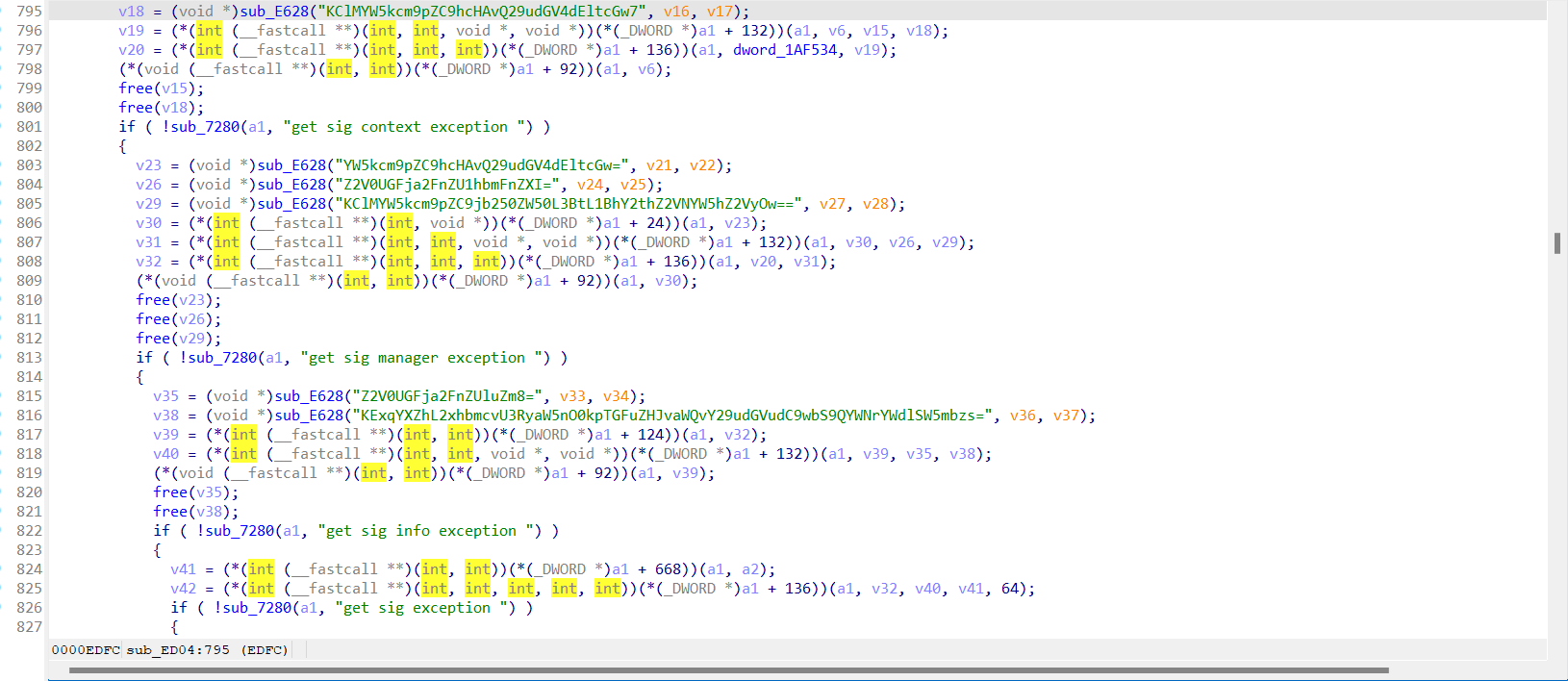Click the vertical scrollbar thumb on the right edge

tap(1557, 242)
